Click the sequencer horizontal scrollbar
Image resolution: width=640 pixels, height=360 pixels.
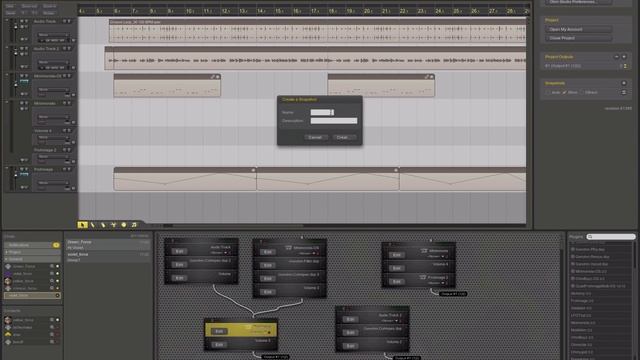[237, 225]
